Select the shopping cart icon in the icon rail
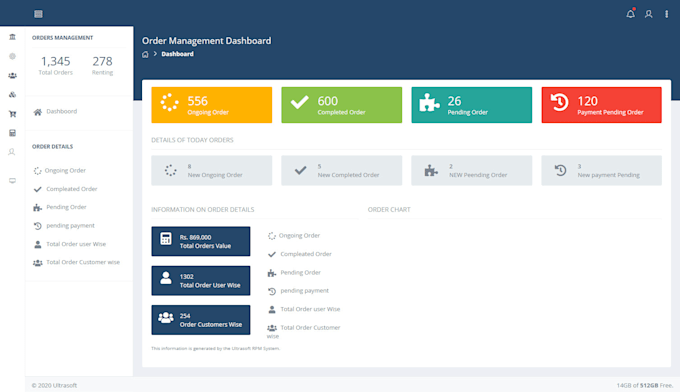680x392 pixels. click(x=12, y=114)
